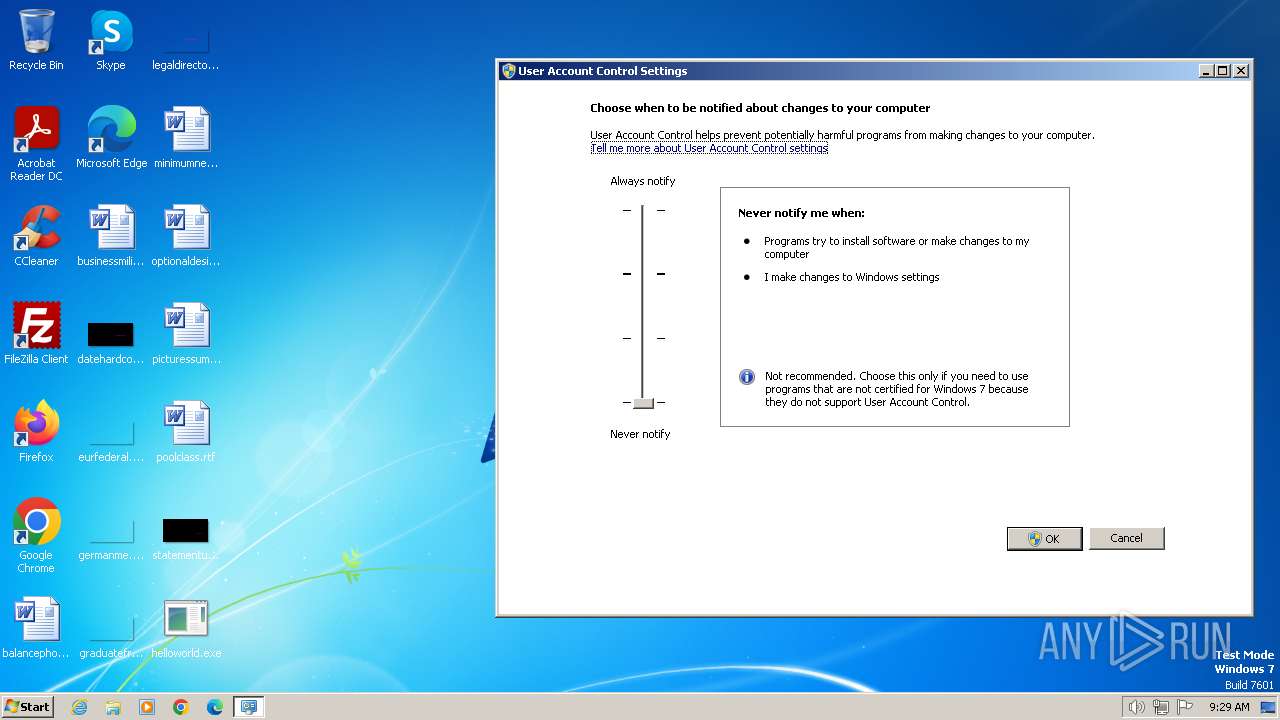Image resolution: width=1280 pixels, height=720 pixels.
Task: Maximize the User Account Control Settings window
Action: click(x=1223, y=71)
